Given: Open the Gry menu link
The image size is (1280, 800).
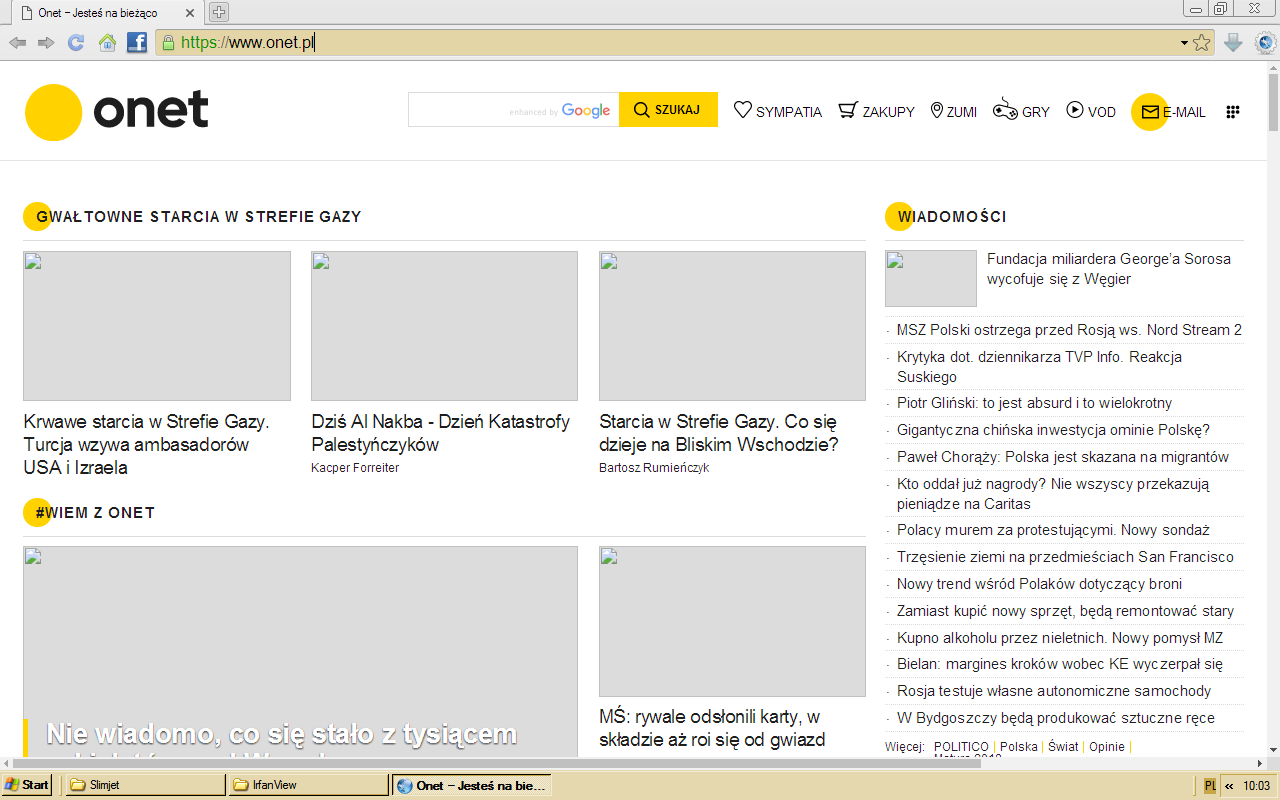Looking at the screenshot, I should tap(1036, 112).
